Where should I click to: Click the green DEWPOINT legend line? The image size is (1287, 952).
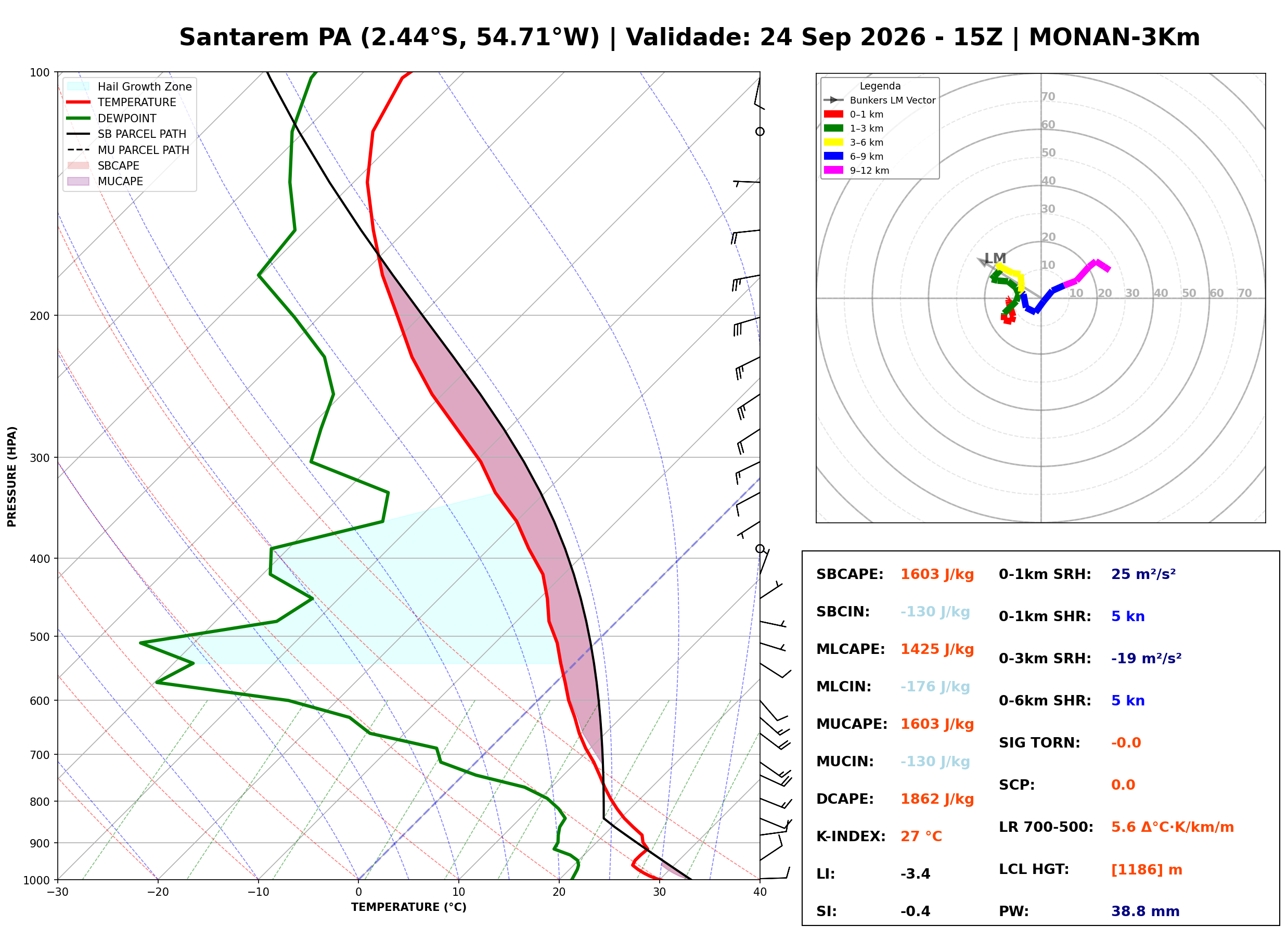pos(79,118)
